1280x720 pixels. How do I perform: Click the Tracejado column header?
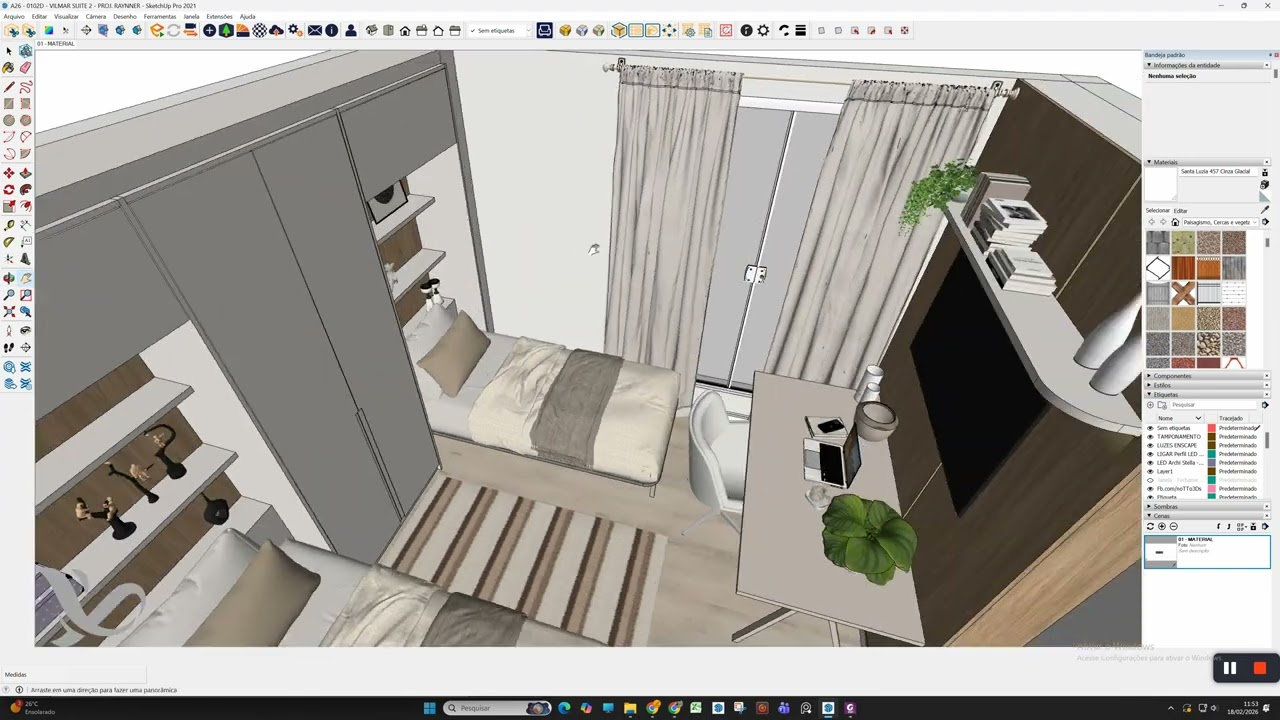tap(1231, 418)
